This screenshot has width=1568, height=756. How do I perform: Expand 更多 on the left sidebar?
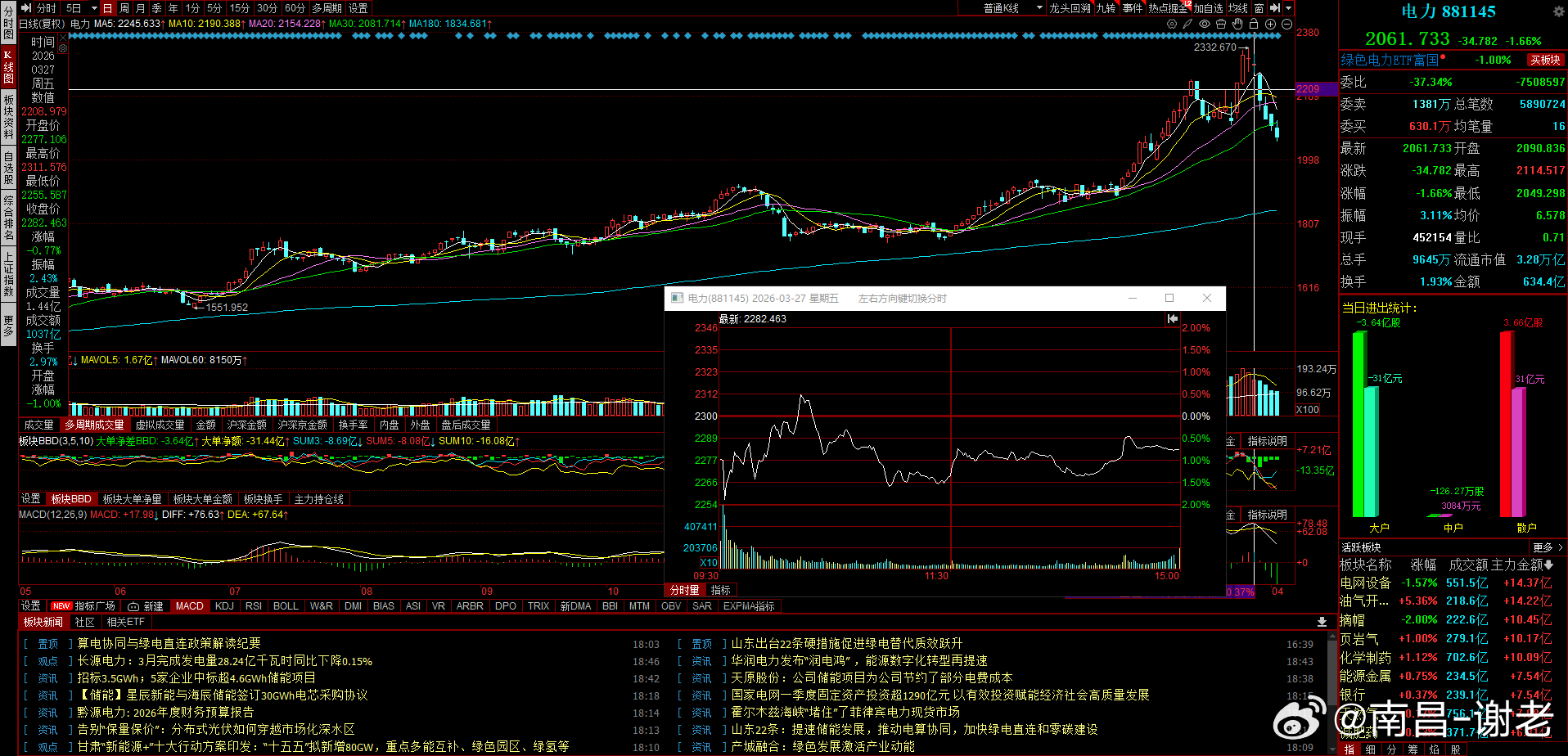click(x=8, y=326)
